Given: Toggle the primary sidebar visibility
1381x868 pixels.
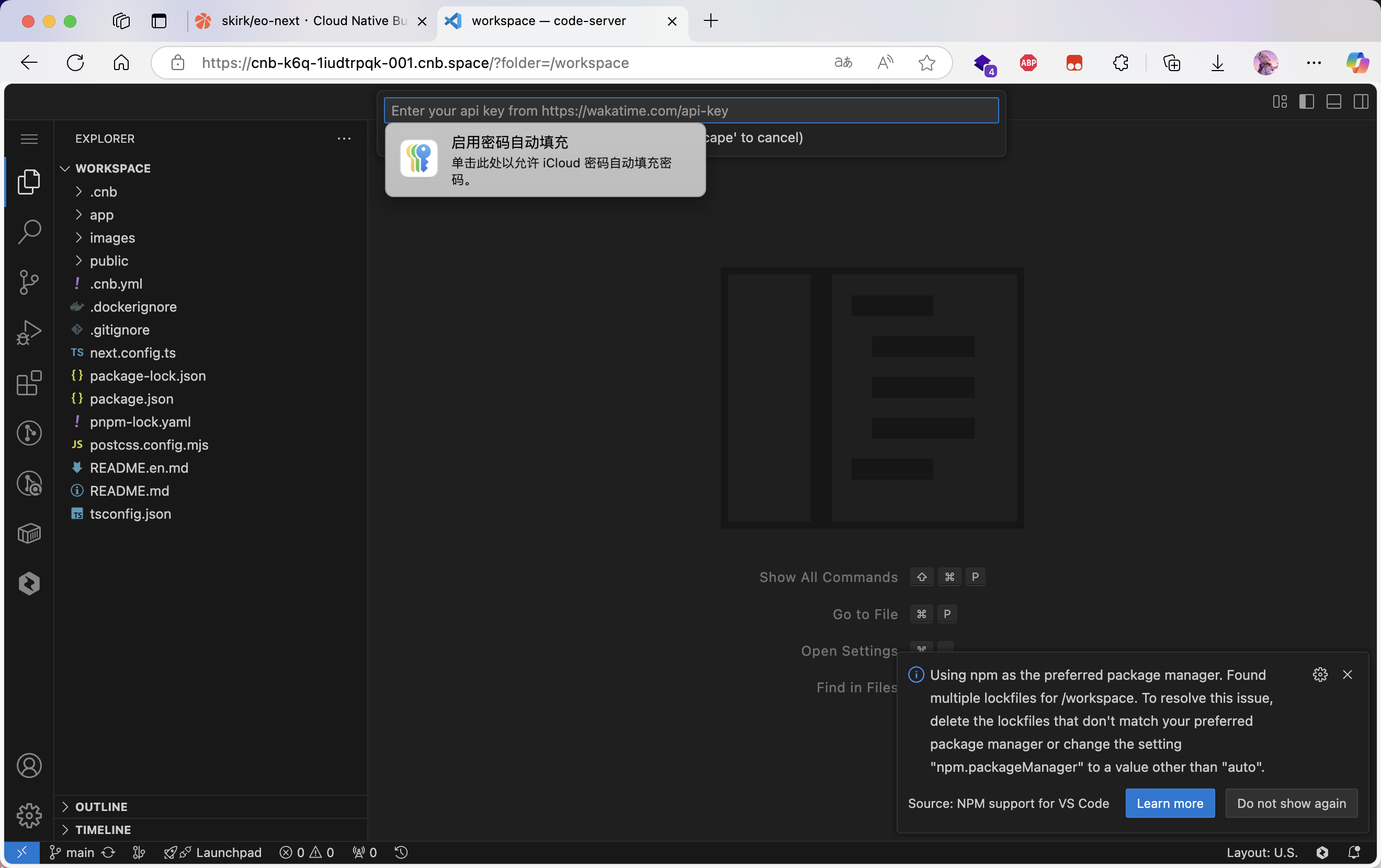Looking at the screenshot, I should click(x=1307, y=101).
